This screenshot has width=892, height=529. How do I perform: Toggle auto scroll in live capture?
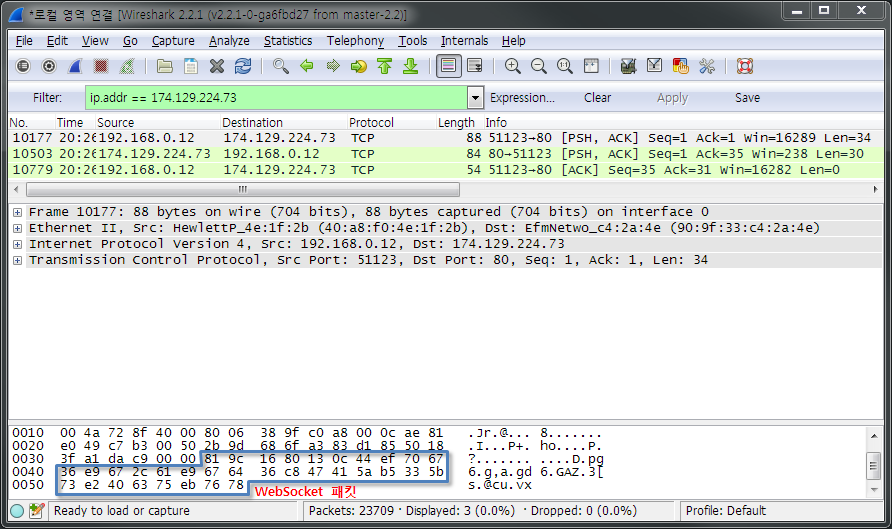point(474,67)
